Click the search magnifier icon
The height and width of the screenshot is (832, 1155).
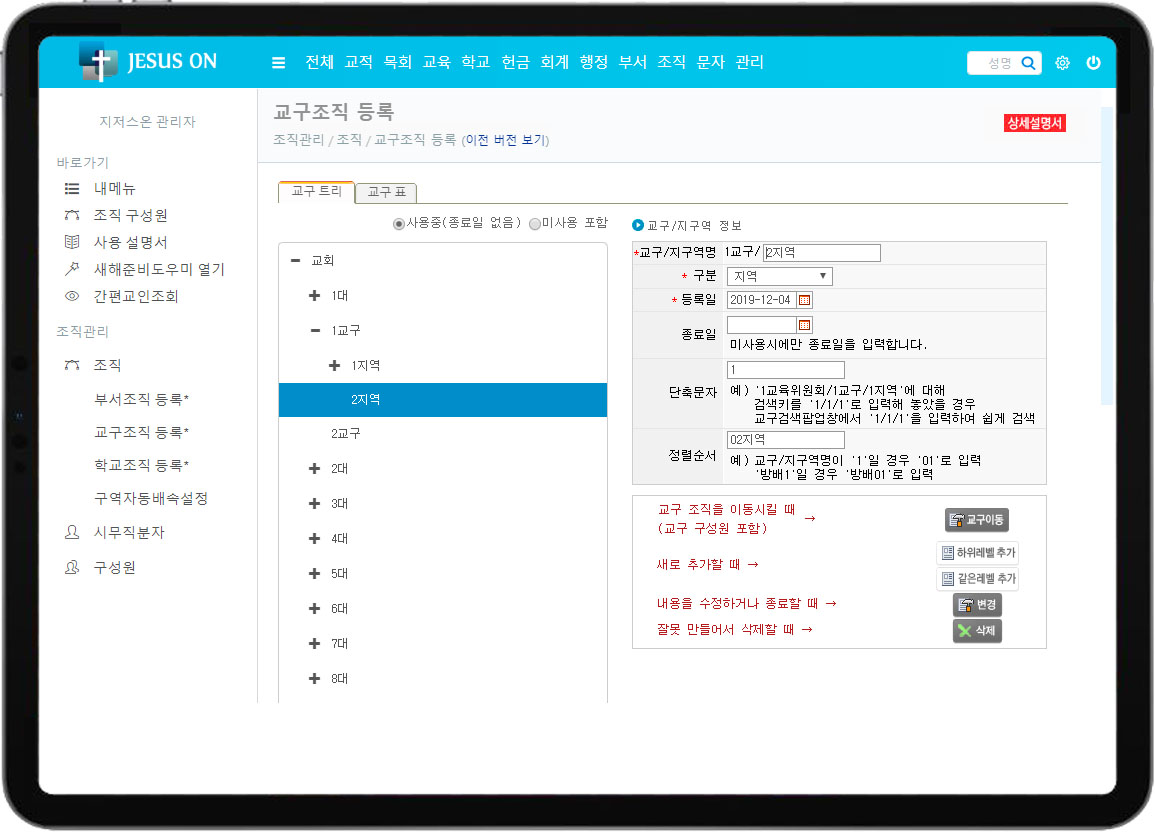pyautogui.click(x=1028, y=63)
